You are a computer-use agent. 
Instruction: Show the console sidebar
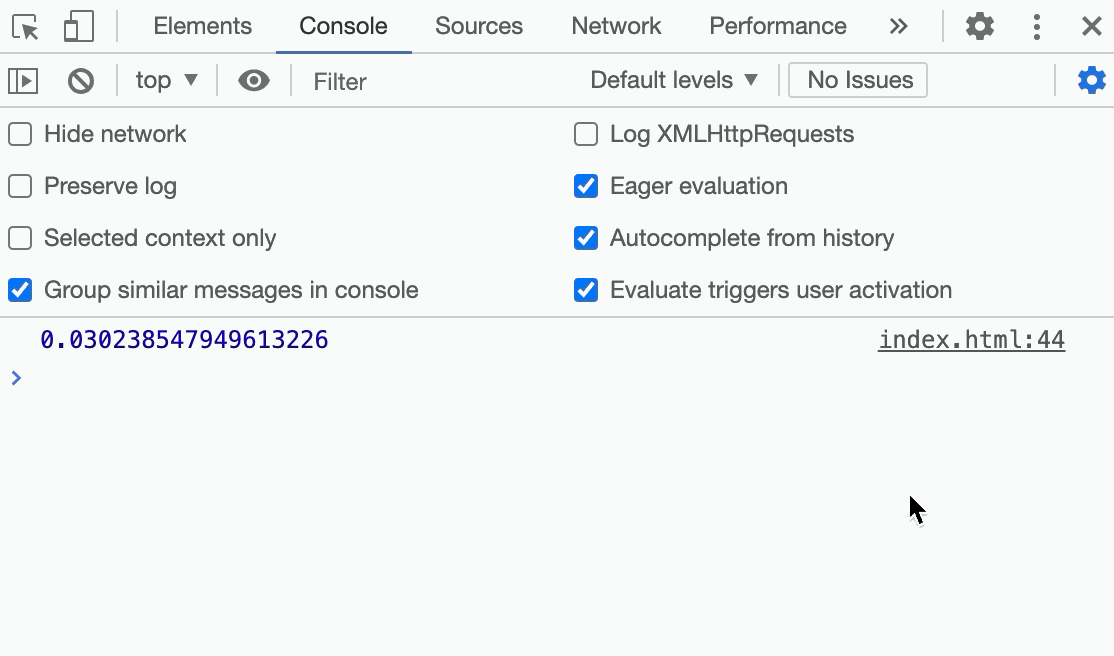(23, 80)
